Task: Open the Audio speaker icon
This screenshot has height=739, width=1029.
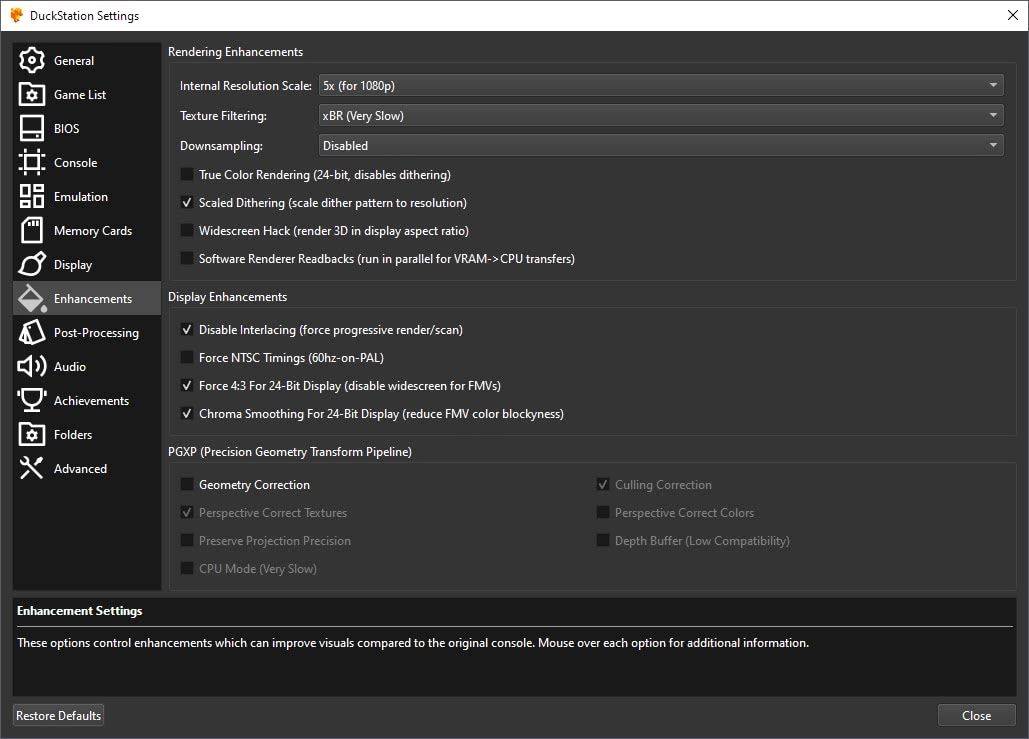Action: (32, 367)
